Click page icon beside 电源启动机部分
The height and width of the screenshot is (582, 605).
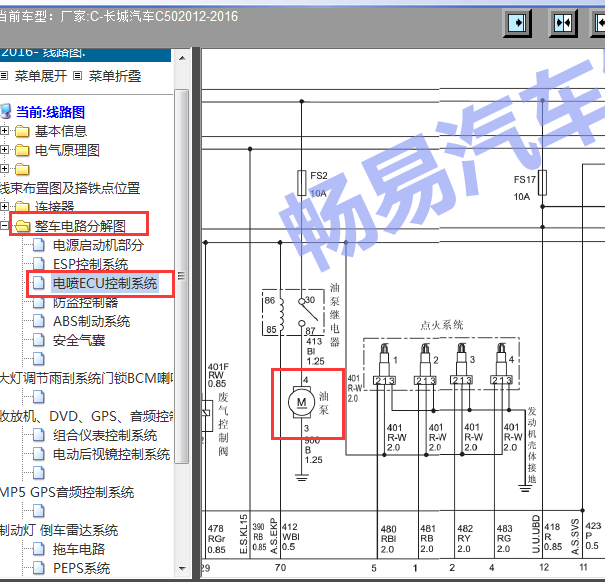tap(38, 245)
